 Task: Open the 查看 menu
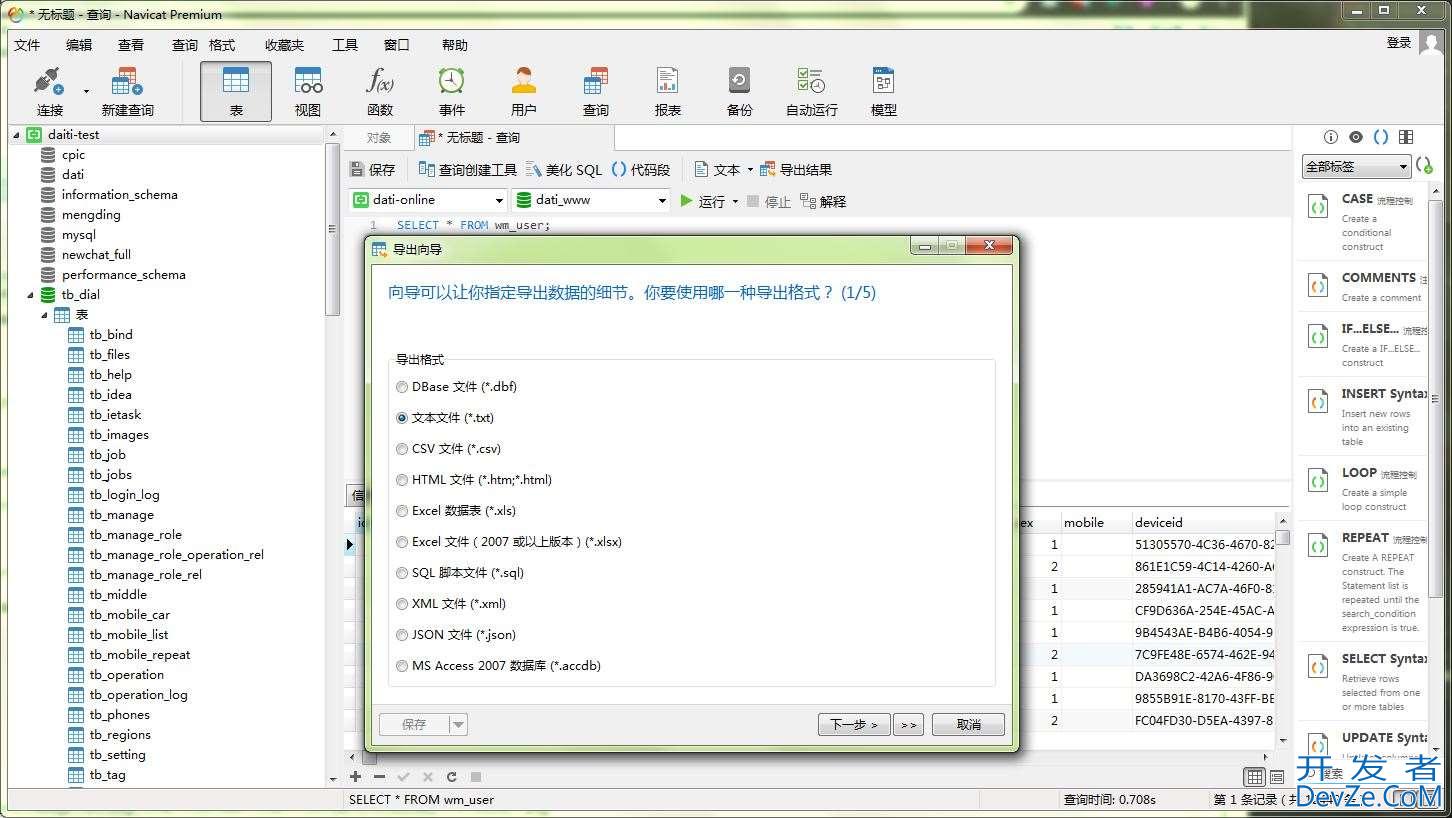click(x=131, y=45)
